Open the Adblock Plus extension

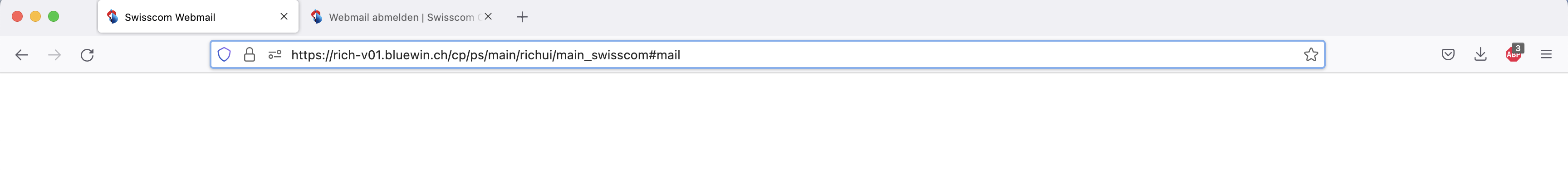pyautogui.click(x=1513, y=54)
